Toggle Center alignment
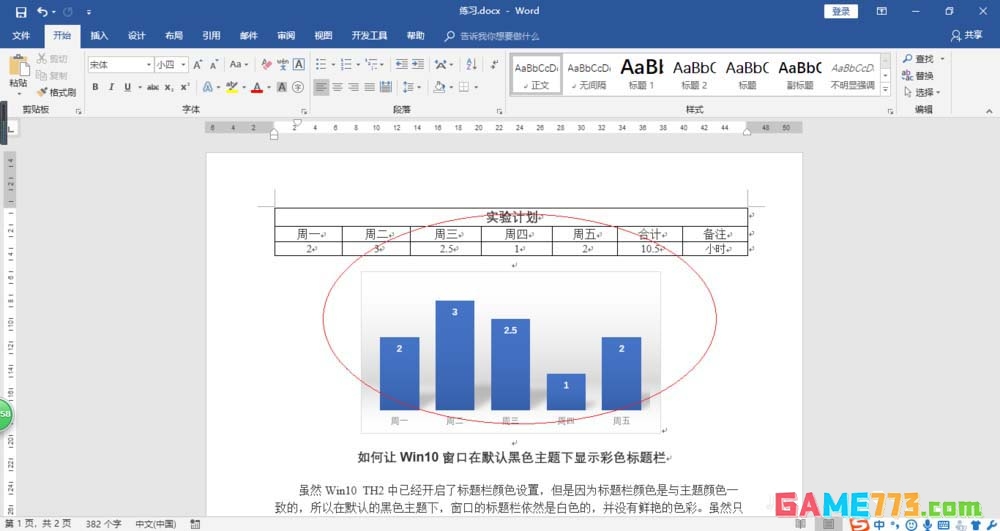The height and width of the screenshot is (531, 1000). [337, 87]
